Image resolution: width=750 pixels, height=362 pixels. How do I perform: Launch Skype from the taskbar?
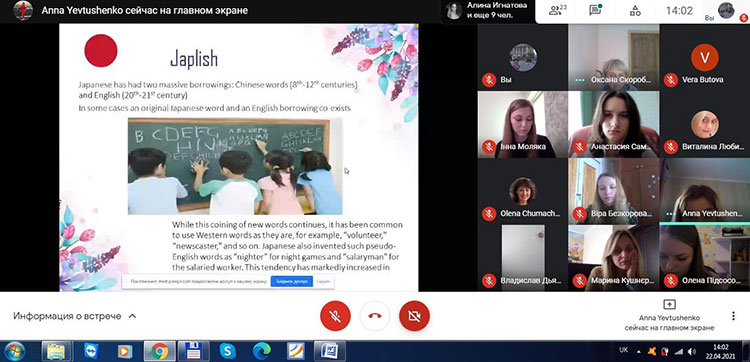tap(228, 351)
